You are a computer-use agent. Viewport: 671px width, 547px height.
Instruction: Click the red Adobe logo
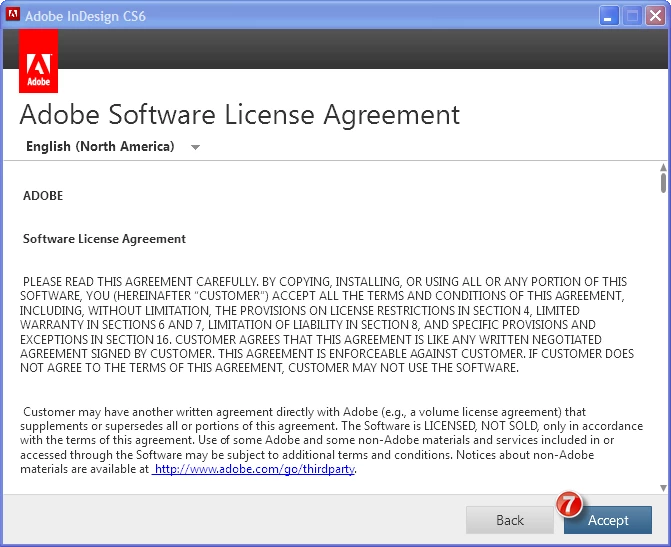[39, 61]
